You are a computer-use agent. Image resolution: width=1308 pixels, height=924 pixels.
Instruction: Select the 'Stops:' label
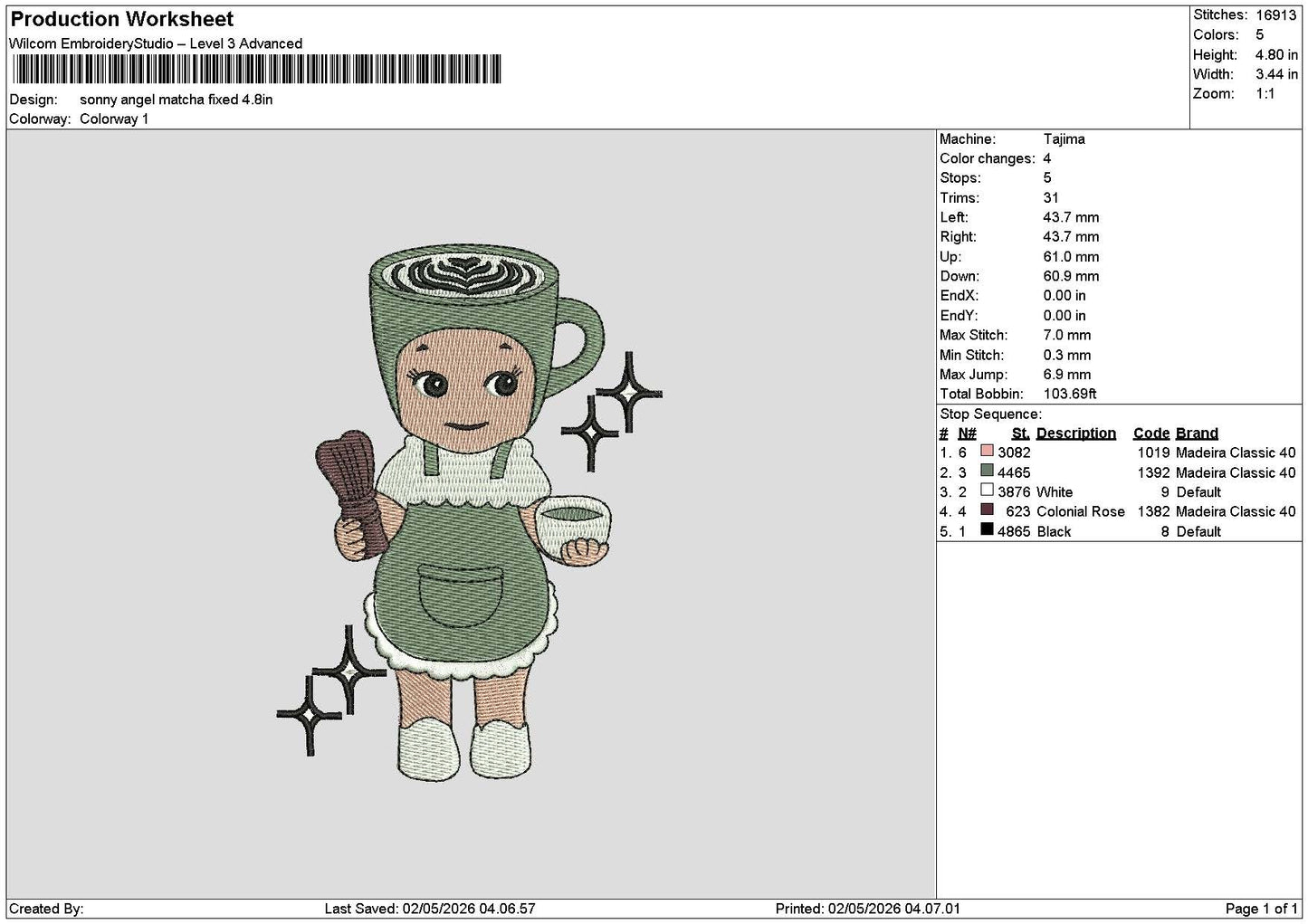960,178
